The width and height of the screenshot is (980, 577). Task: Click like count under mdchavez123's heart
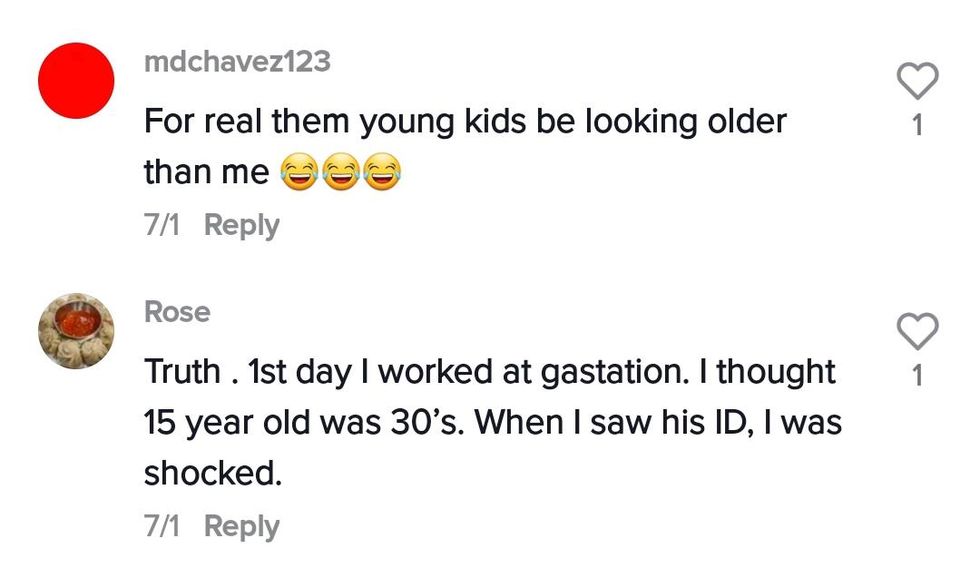[918, 125]
